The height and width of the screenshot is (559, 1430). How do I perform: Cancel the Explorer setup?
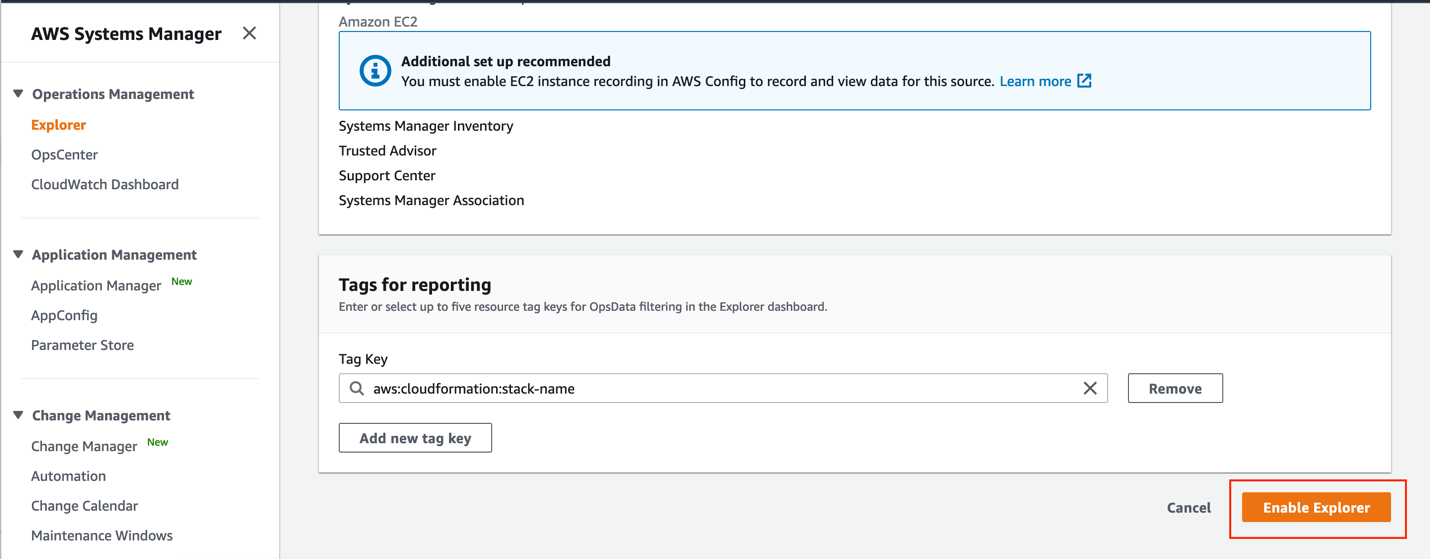1189,508
